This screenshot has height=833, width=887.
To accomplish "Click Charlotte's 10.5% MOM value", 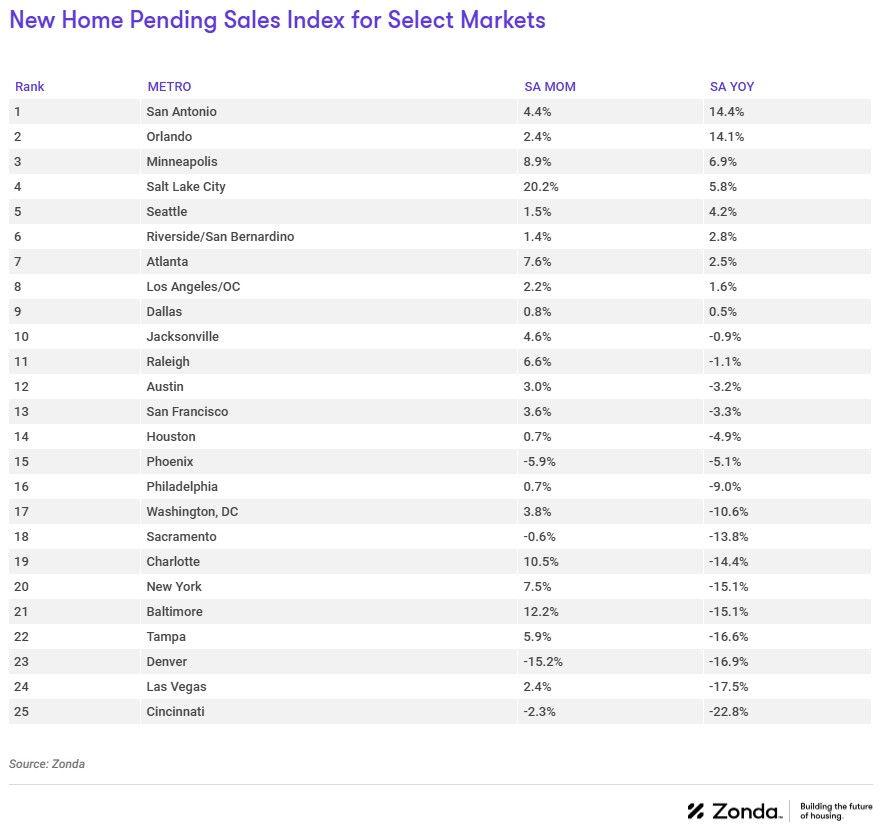I will point(541,562).
